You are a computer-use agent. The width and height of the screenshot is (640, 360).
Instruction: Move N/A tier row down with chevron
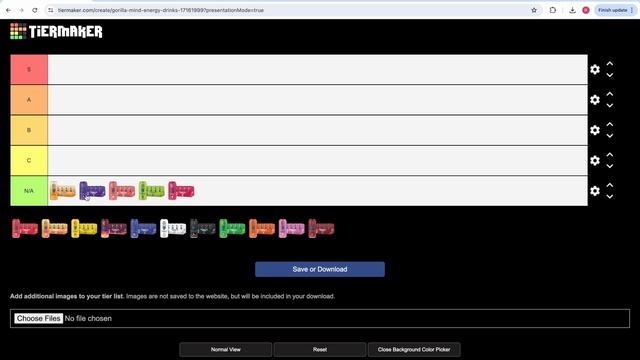[609, 196]
